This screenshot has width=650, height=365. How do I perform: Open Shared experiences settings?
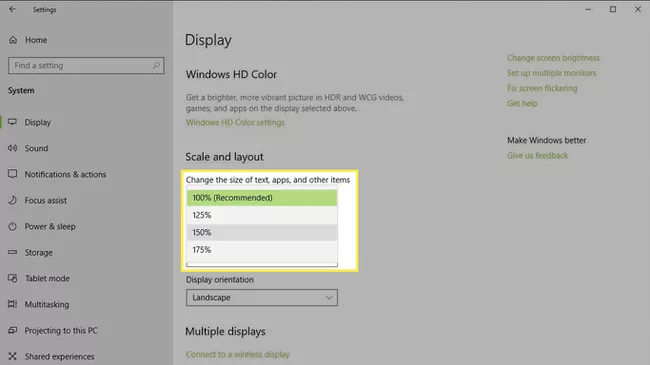pos(59,356)
